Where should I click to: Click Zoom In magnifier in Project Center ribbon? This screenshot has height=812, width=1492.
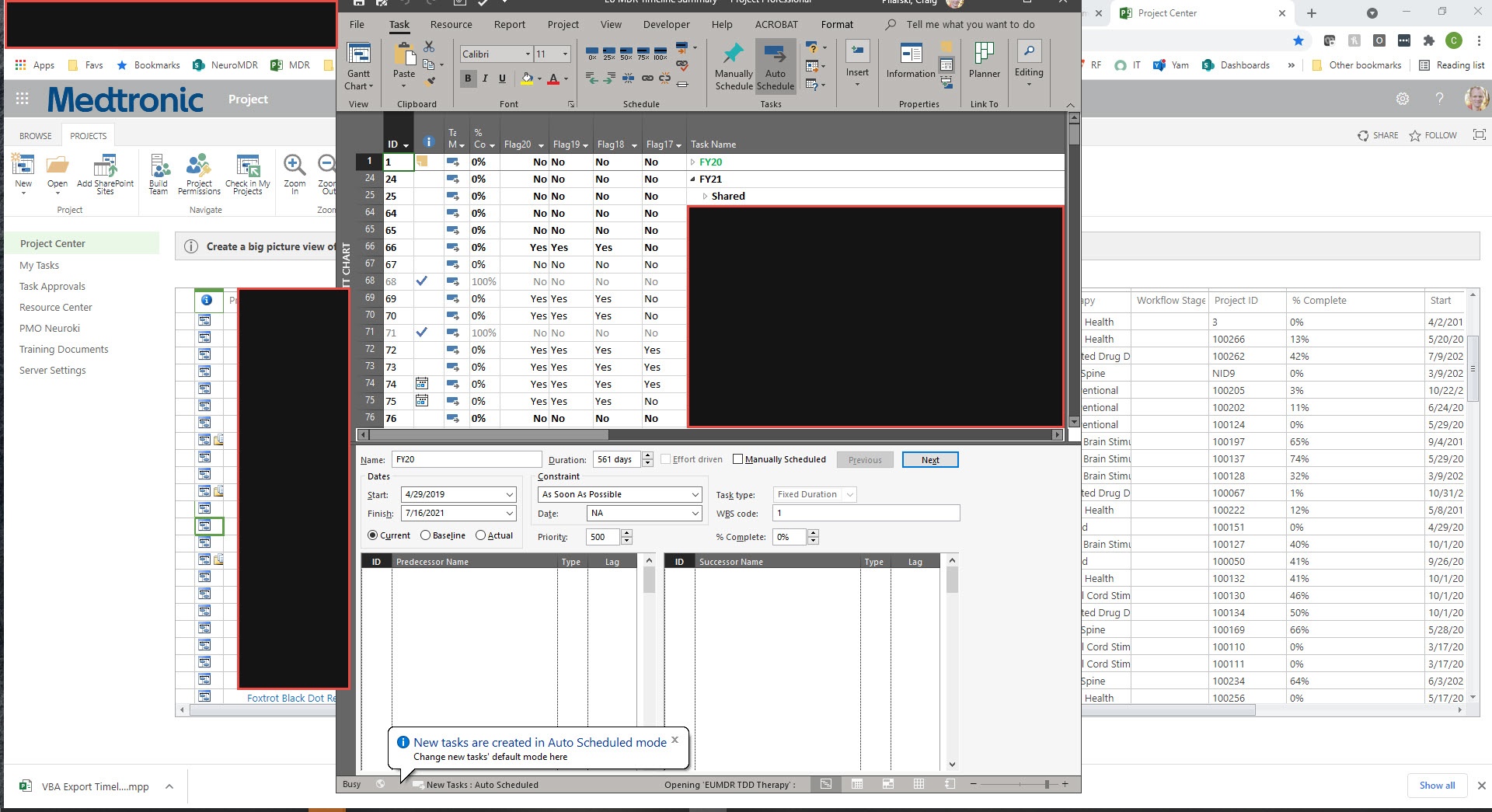pos(295,174)
